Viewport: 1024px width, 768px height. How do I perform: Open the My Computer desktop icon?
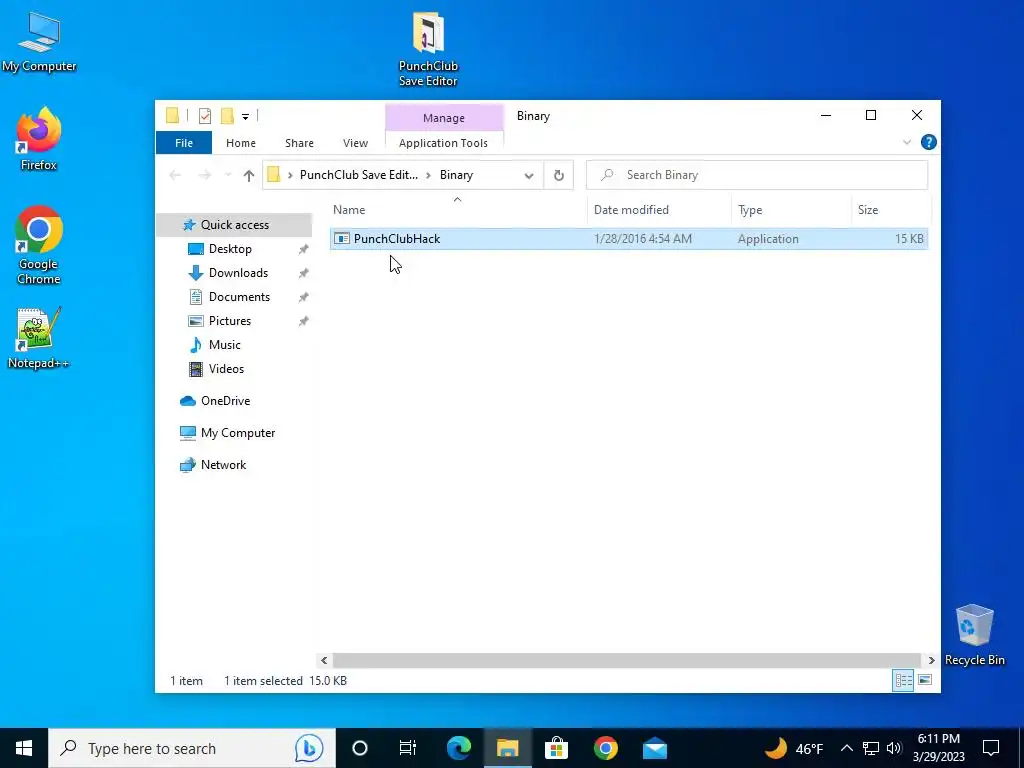39,42
